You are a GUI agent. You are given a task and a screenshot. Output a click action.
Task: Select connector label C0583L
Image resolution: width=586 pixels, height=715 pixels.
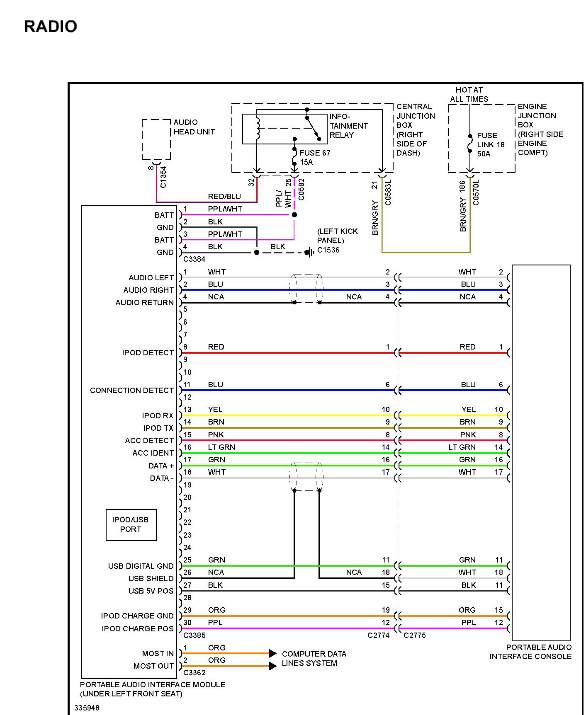pyautogui.click(x=388, y=192)
